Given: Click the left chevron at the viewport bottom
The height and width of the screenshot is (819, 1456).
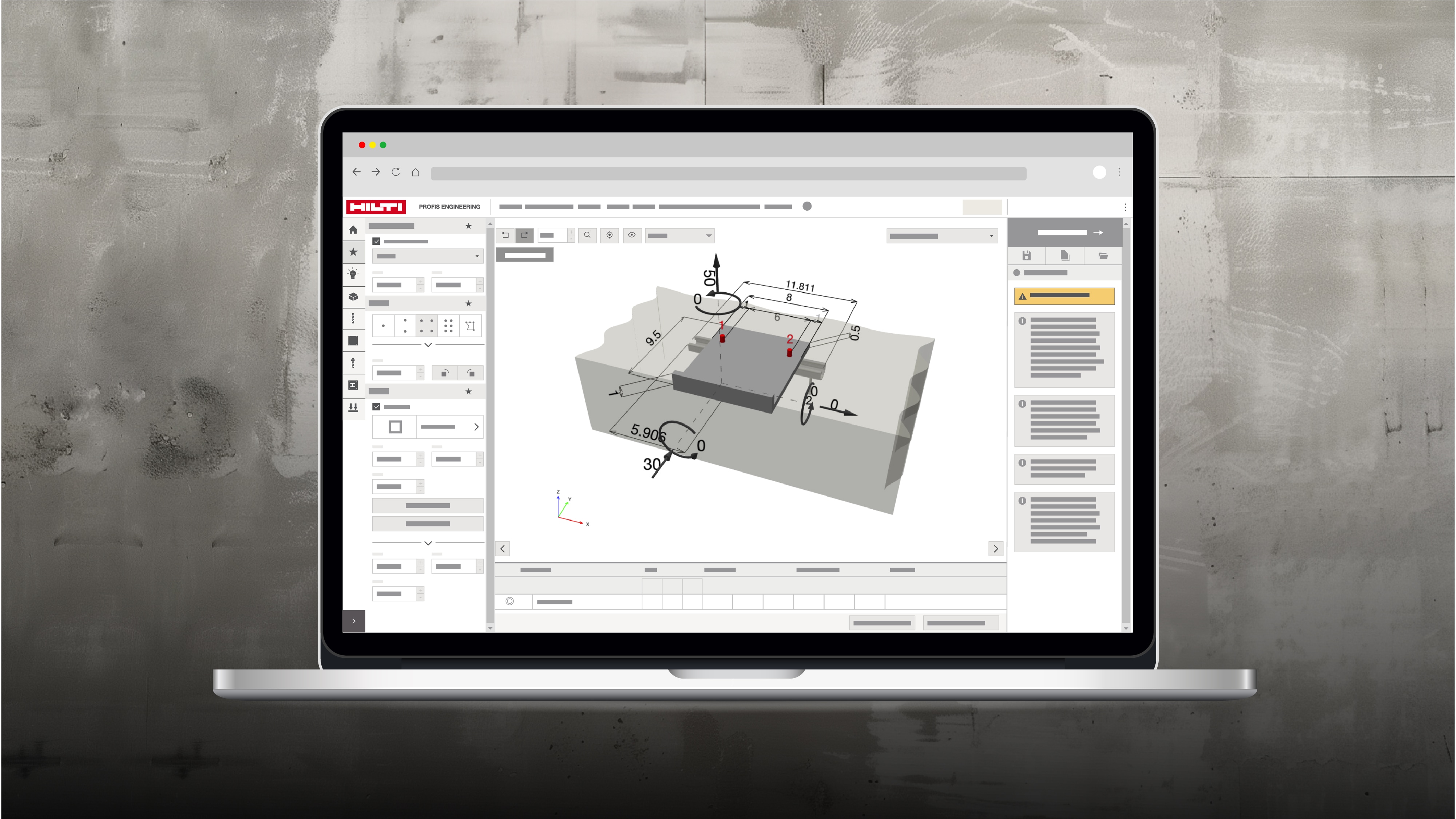Looking at the screenshot, I should 503,549.
